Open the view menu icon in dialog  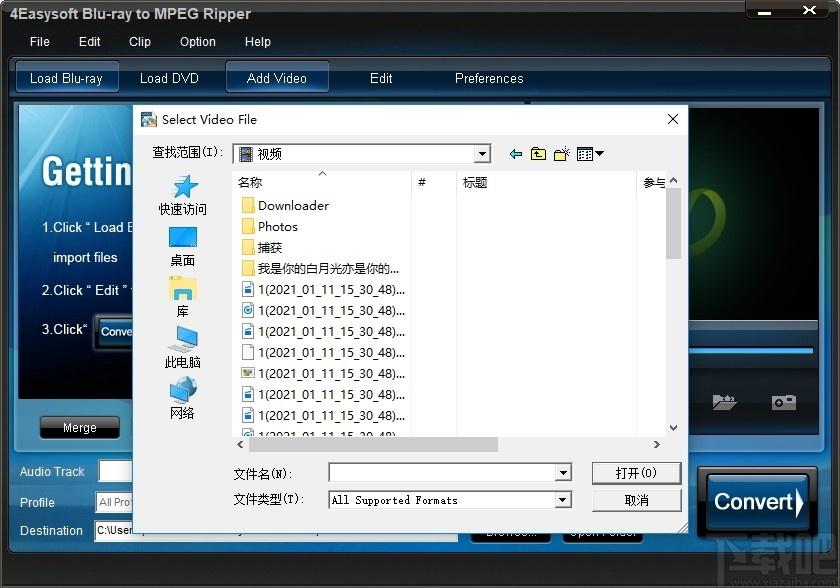coord(590,154)
